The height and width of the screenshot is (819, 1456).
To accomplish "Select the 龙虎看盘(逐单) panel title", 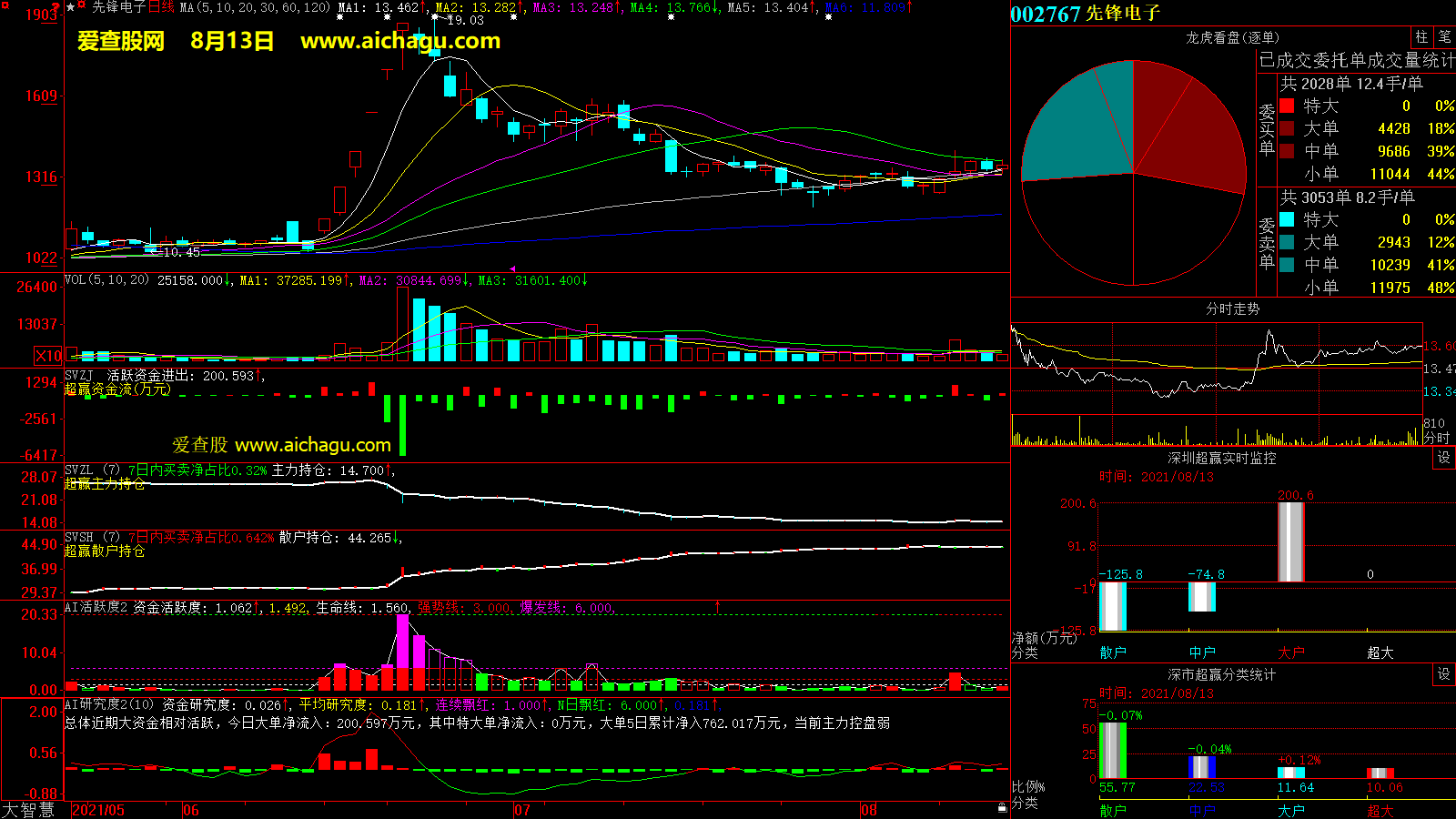I will click(1232, 37).
